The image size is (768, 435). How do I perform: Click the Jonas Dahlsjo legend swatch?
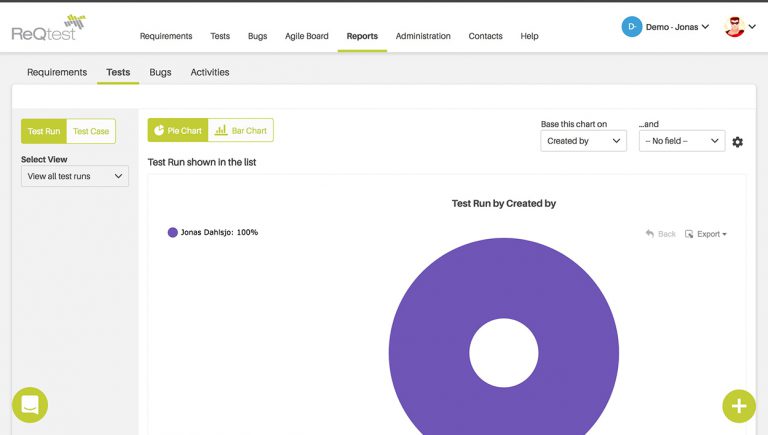(x=173, y=232)
